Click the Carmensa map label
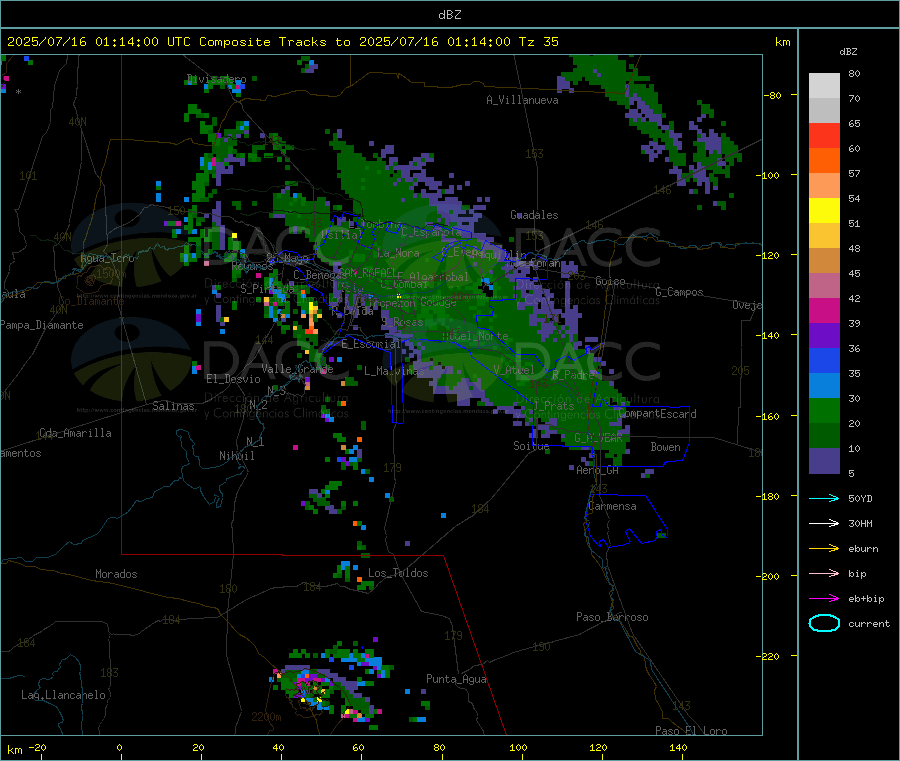The height and width of the screenshot is (761, 900). click(x=612, y=506)
